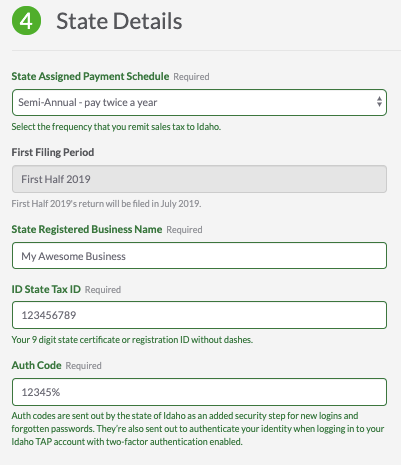Click the State Details heading
The height and width of the screenshot is (465, 401).
[119, 21]
